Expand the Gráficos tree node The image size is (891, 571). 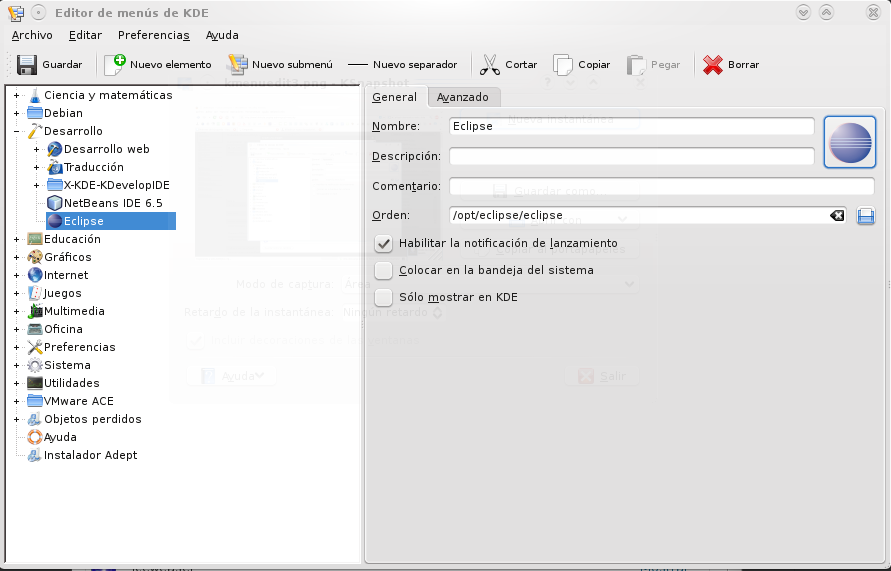pos(16,257)
